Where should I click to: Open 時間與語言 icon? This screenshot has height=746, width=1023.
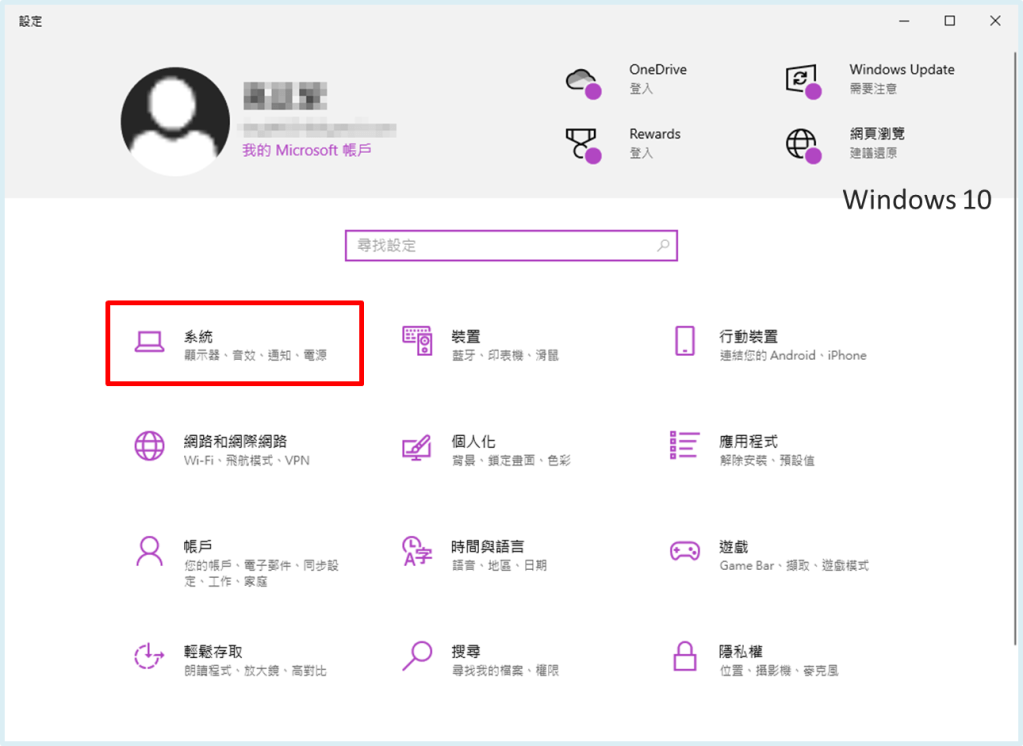coord(417,551)
